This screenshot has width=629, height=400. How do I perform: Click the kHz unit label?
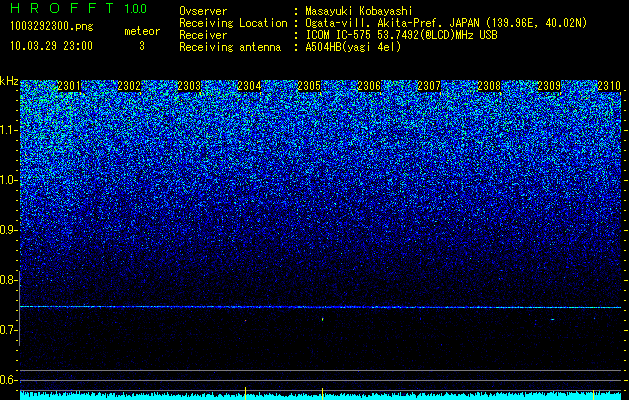tap(9, 81)
